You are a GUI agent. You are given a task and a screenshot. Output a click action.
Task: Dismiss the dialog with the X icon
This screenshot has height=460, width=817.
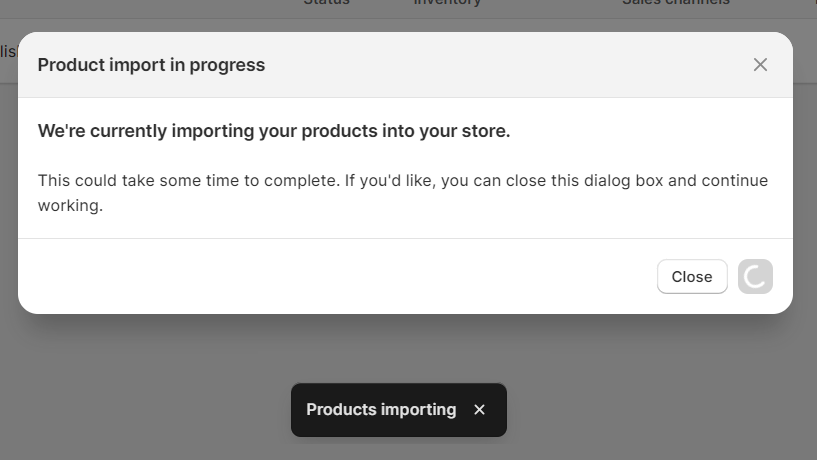pos(760,65)
